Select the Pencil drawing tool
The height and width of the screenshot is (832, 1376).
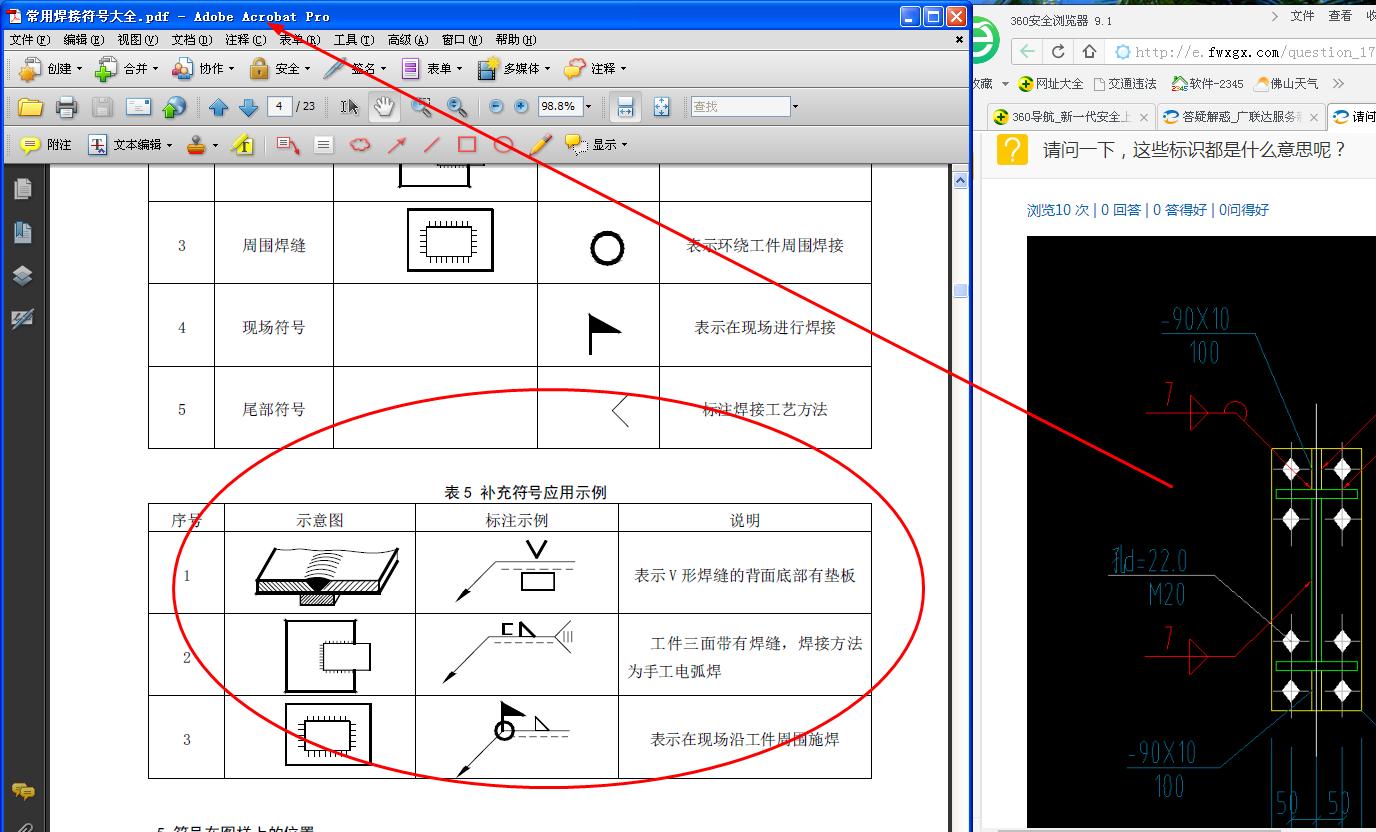point(540,145)
